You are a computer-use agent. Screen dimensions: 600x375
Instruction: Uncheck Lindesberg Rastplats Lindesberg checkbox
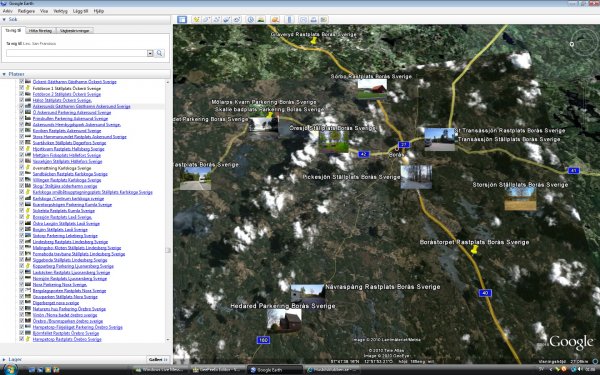click(x=21, y=242)
